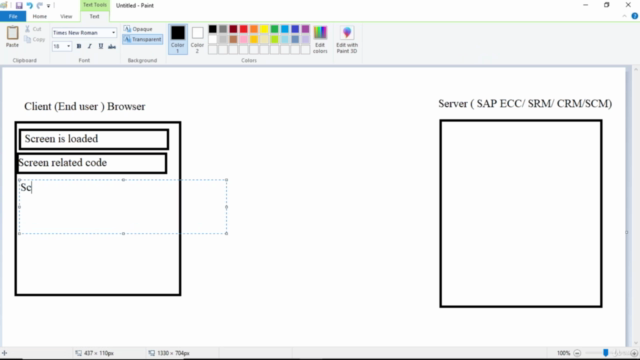Click 'Server ( SAP ECC/ SRM/ CRM/SCM)' heading

coord(525,104)
